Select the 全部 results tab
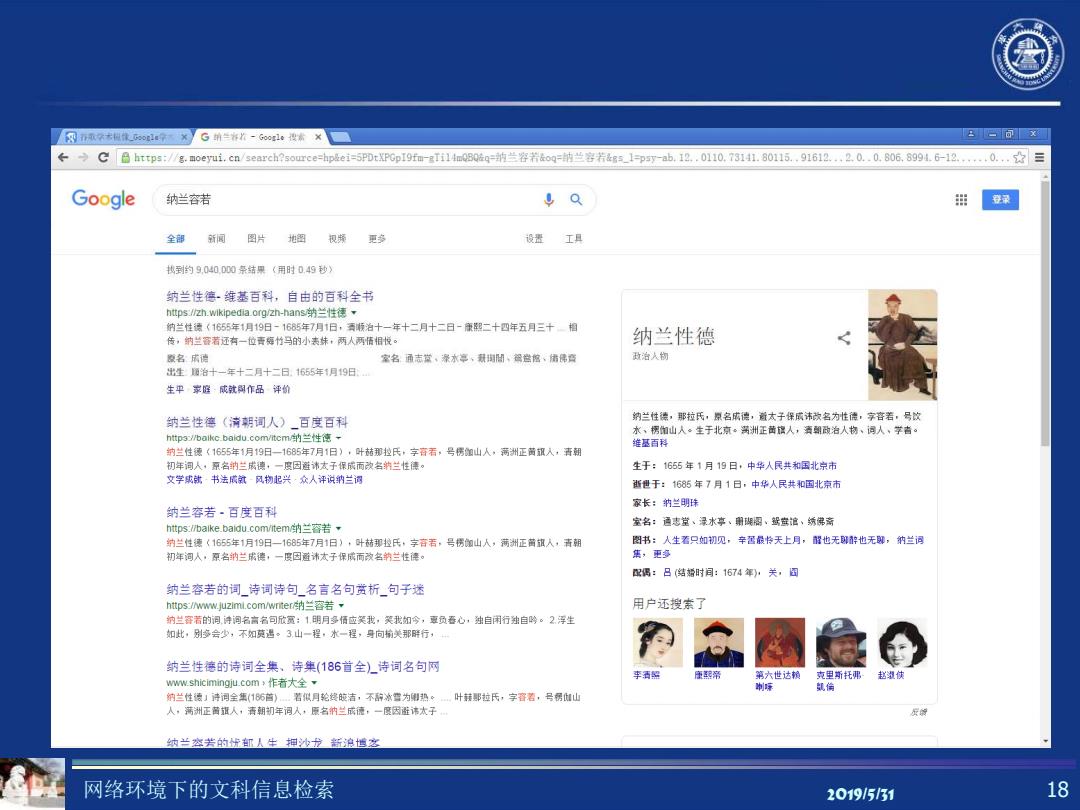 (176, 238)
